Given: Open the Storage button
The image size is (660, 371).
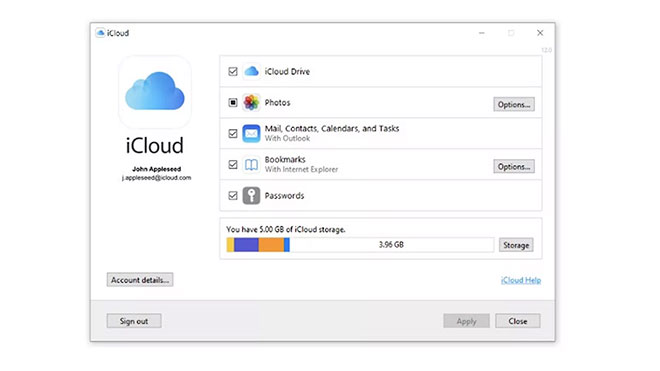Looking at the screenshot, I should (x=516, y=245).
